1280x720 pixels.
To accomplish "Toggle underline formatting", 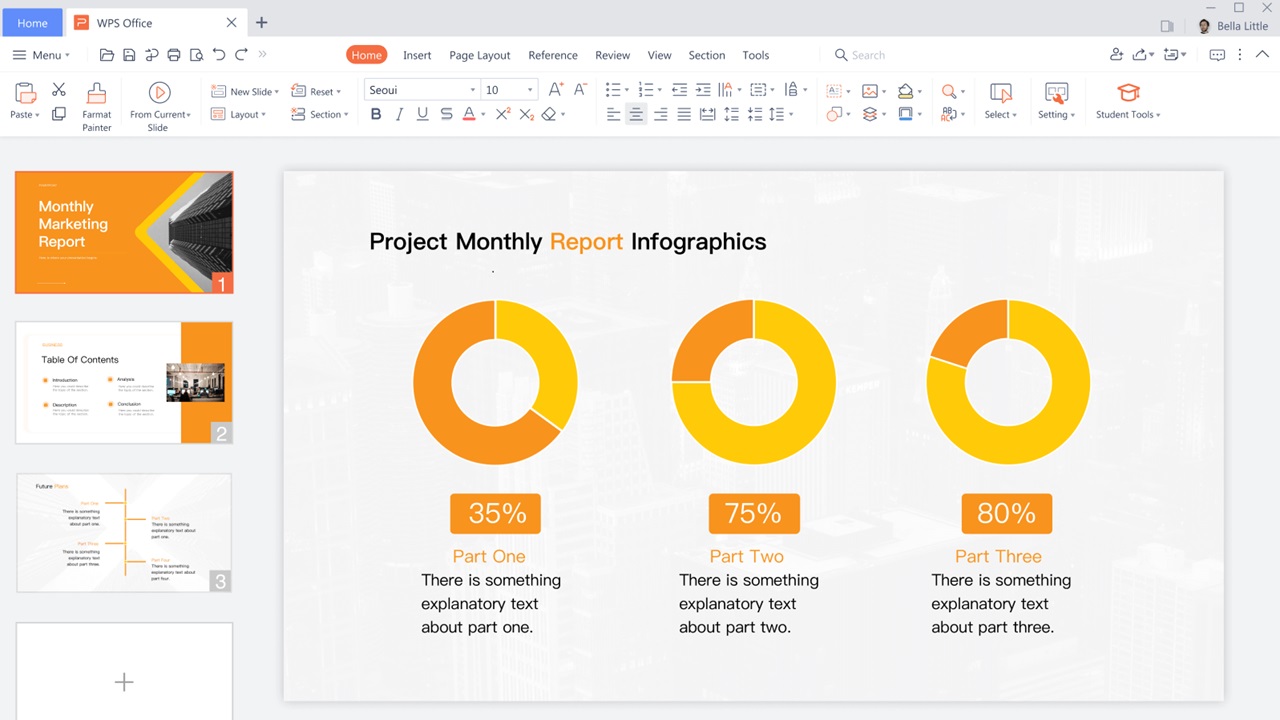I will 422,114.
